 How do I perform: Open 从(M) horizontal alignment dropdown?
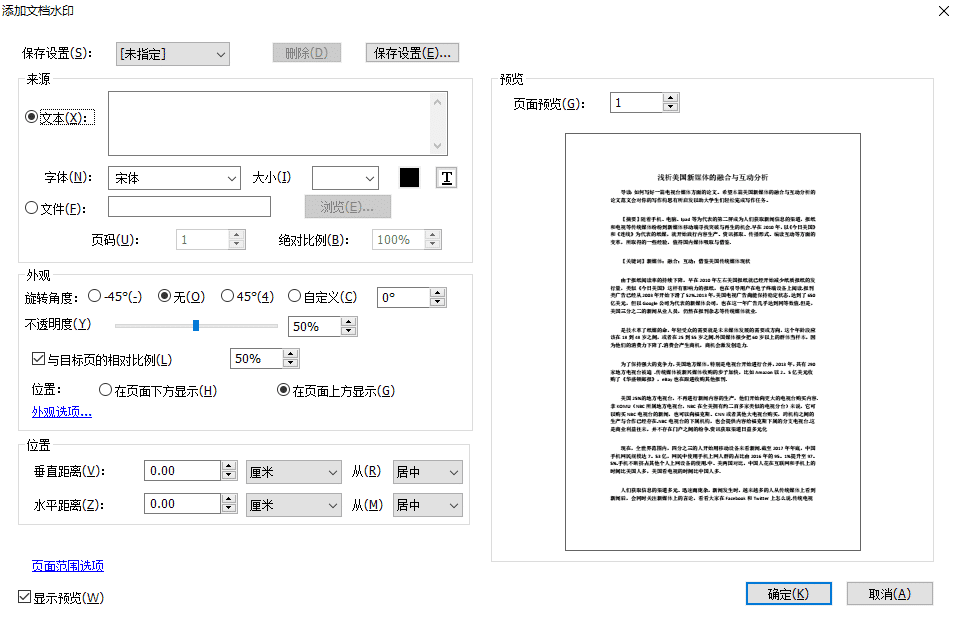tap(427, 505)
